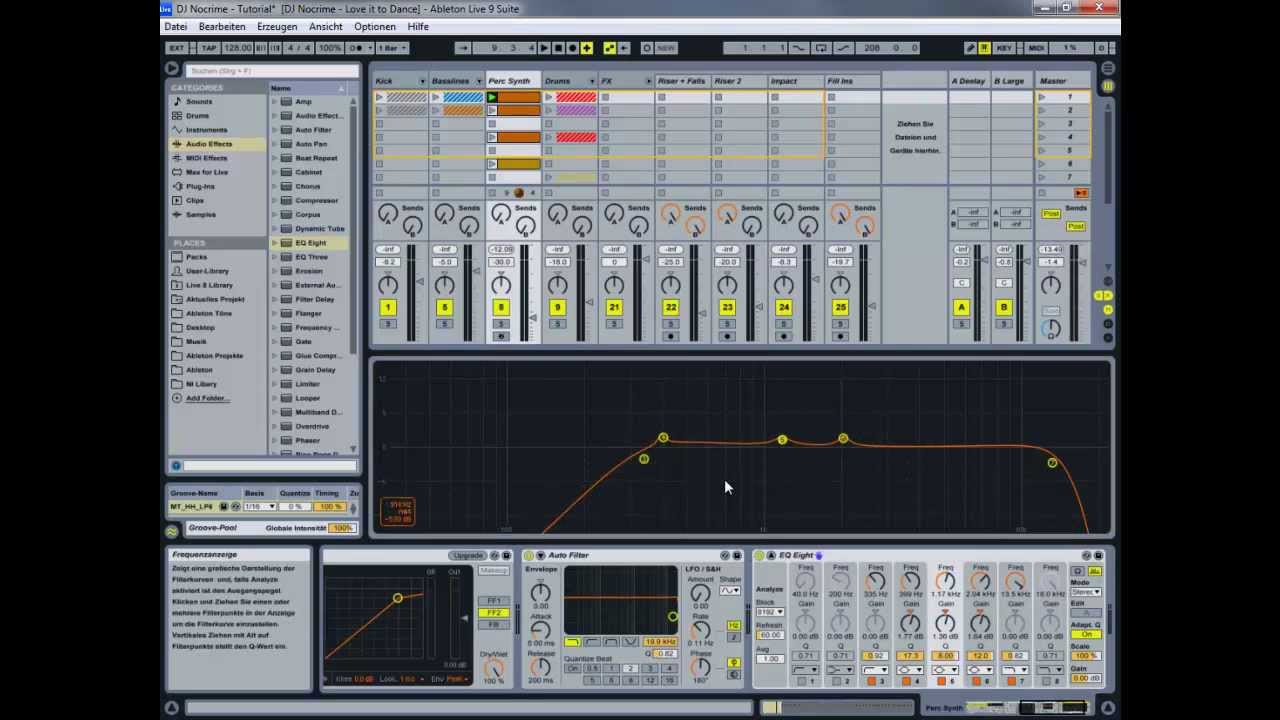Click the yellow overdub plus button
The image size is (1280, 720).
(x=586, y=48)
